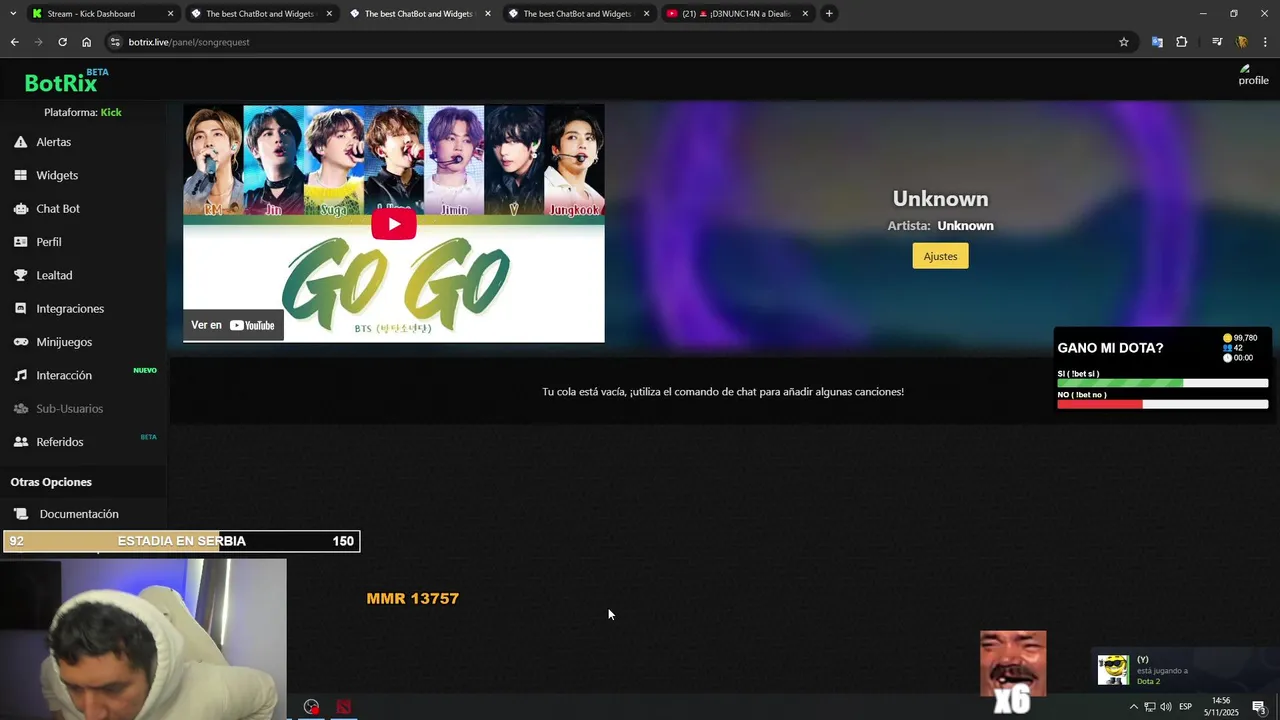Viewport: 1280px width, 720px height.
Task: Open a new browser tab
Action: click(829, 14)
